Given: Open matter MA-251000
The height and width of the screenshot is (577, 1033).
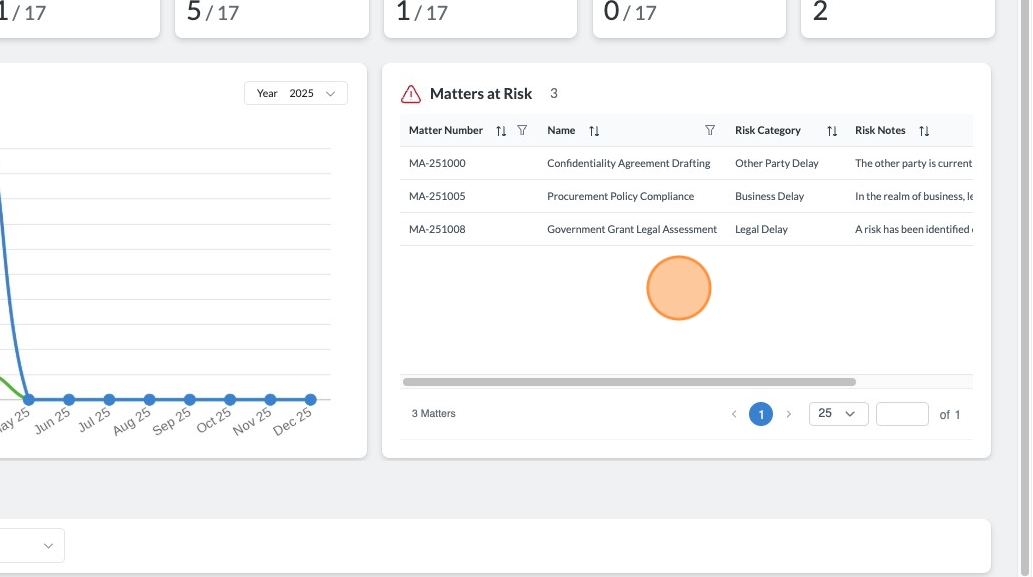Looking at the screenshot, I should tap(437, 163).
